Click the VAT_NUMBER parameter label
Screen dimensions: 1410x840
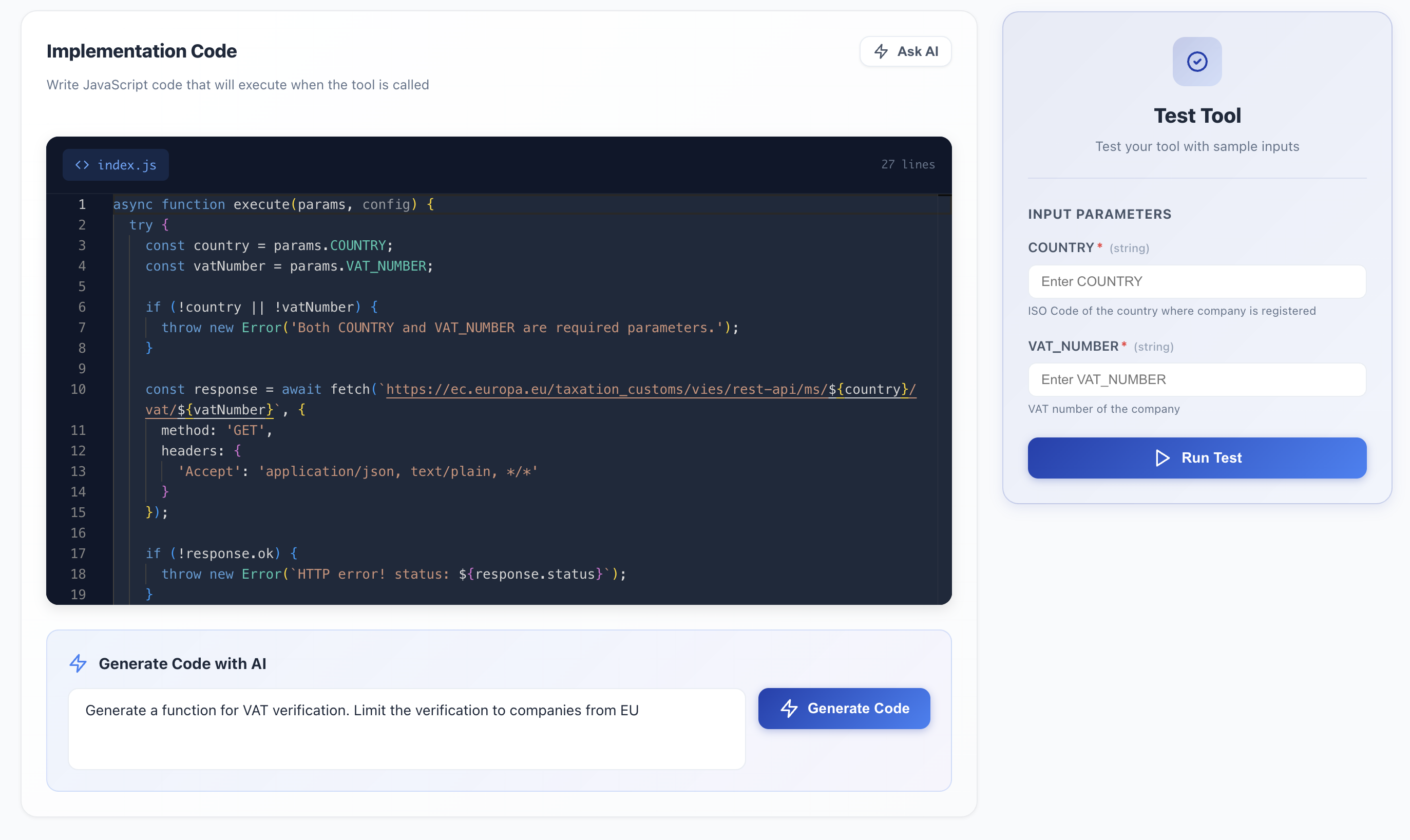tap(1074, 346)
